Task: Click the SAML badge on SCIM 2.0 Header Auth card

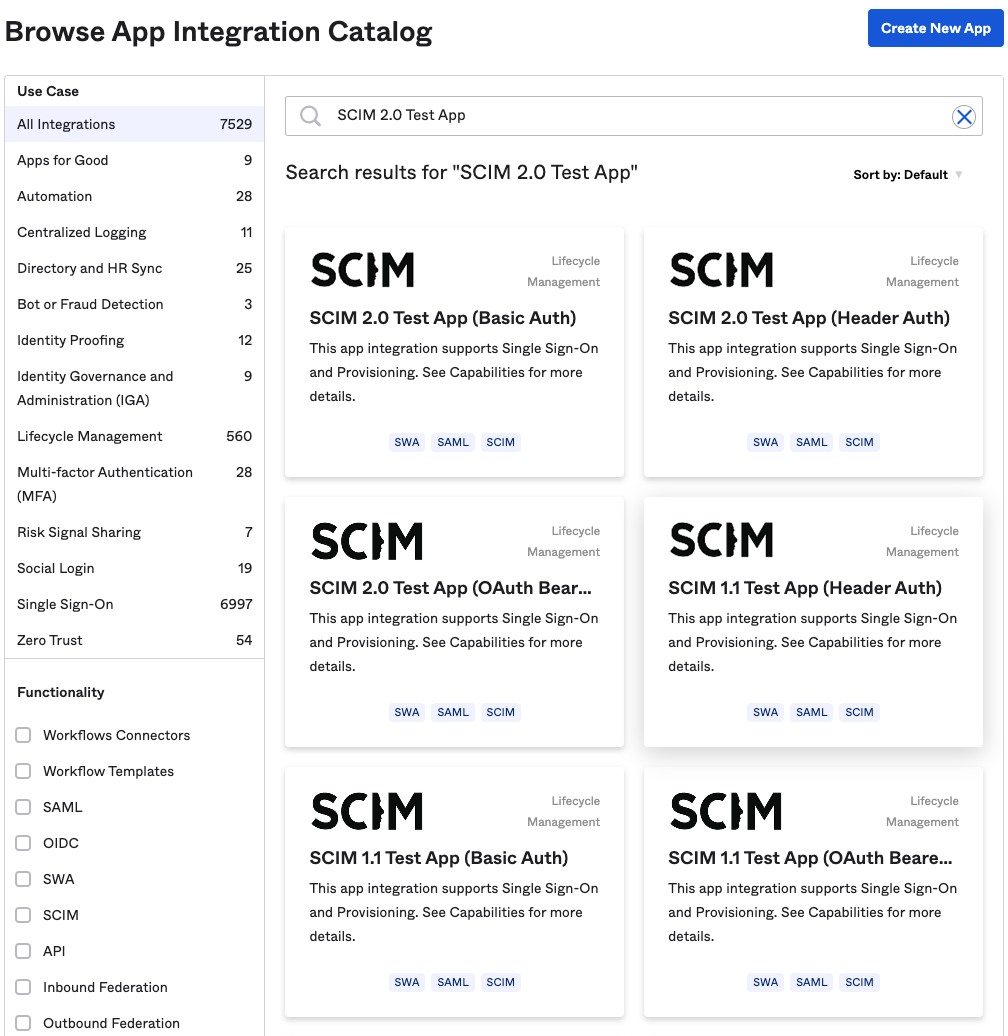Action: 811,442
